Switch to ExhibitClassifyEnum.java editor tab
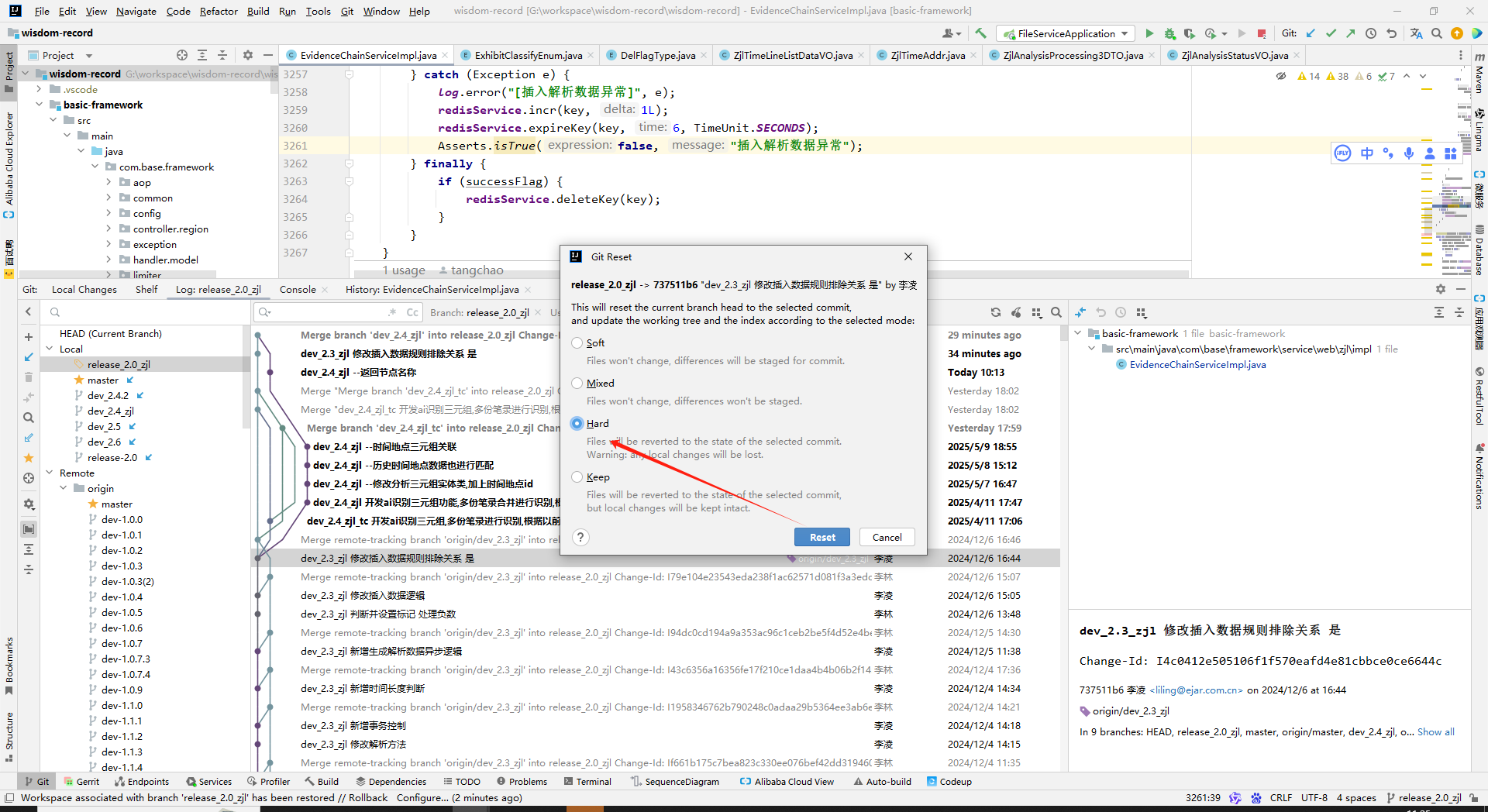 click(x=528, y=55)
